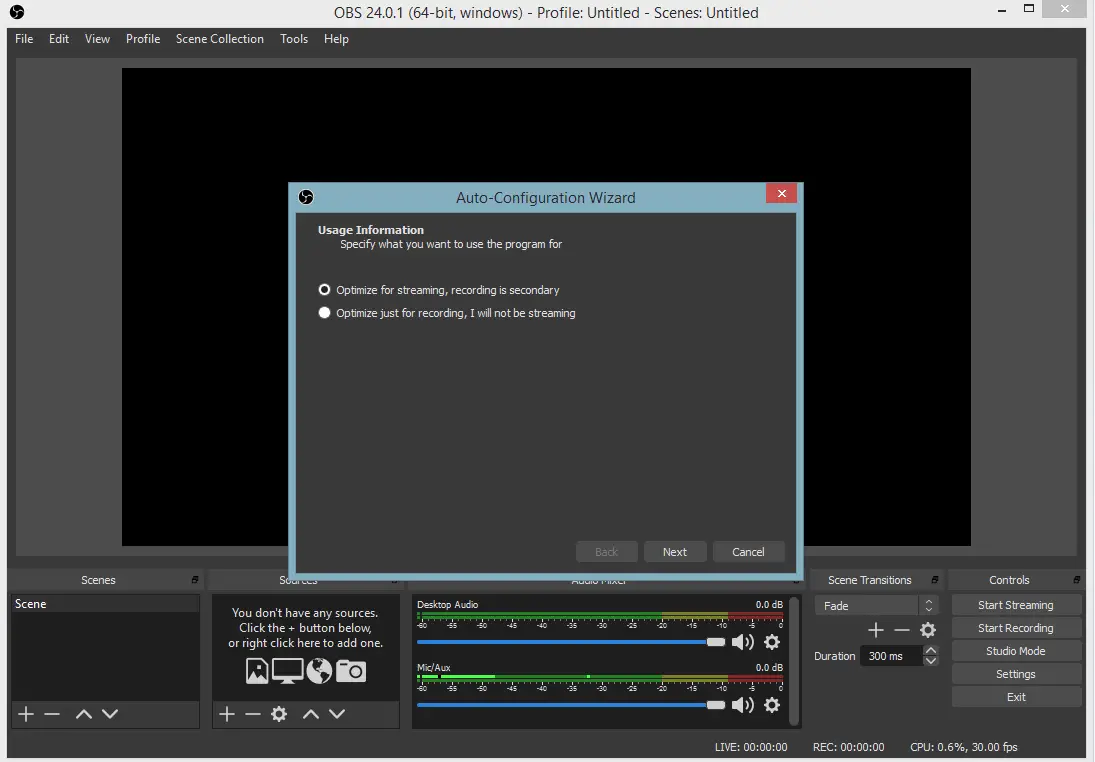
Task: Click the display capture monitor icon
Action: click(x=288, y=671)
